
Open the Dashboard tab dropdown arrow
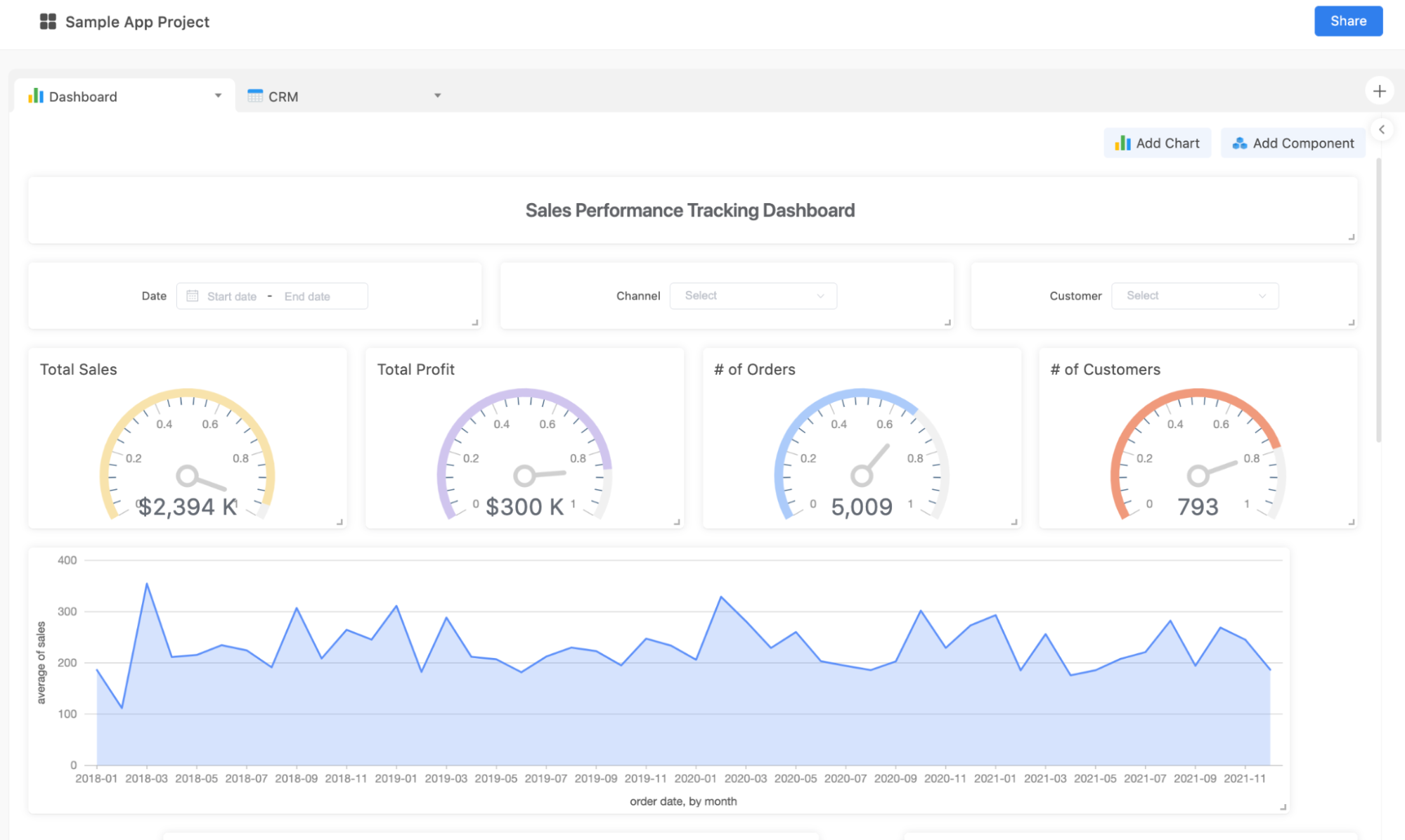218,96
